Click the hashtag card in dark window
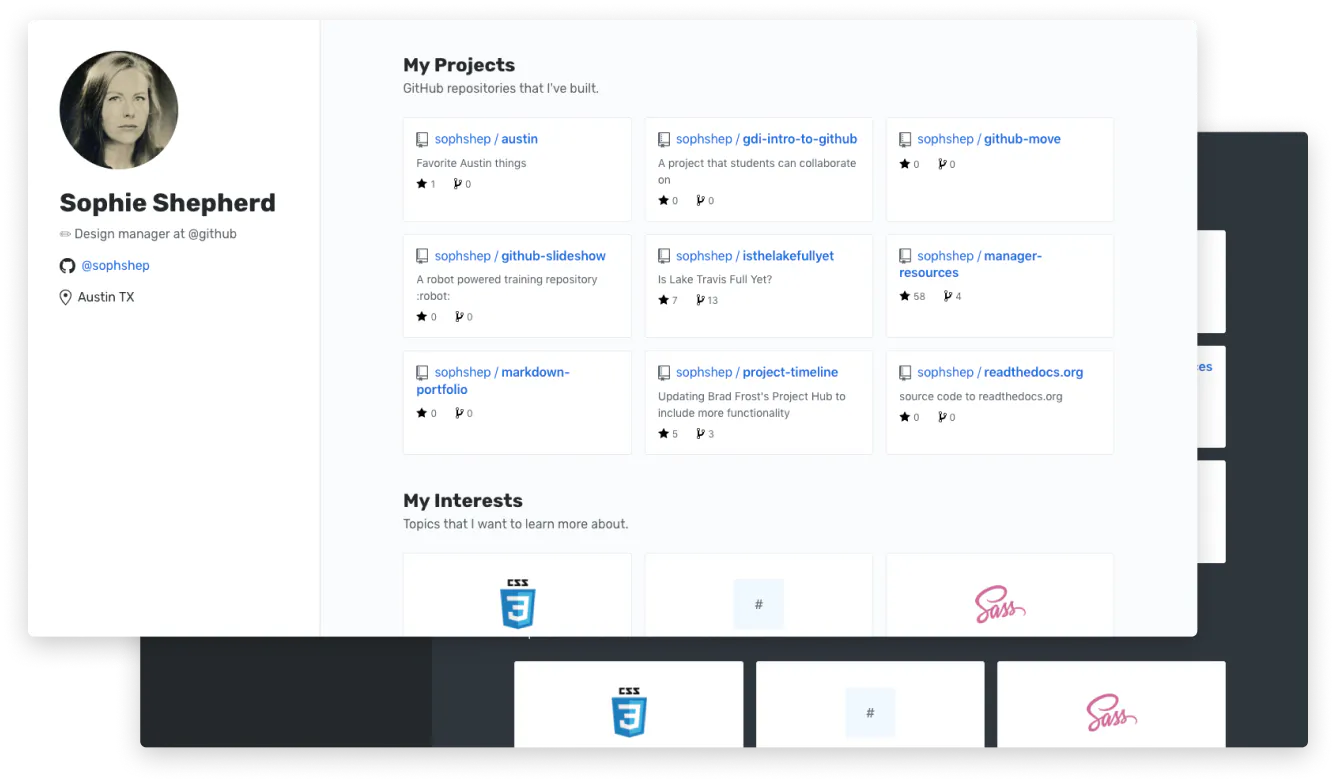The width and height of the screenshot is (1336, 784). tap(870, 704)
